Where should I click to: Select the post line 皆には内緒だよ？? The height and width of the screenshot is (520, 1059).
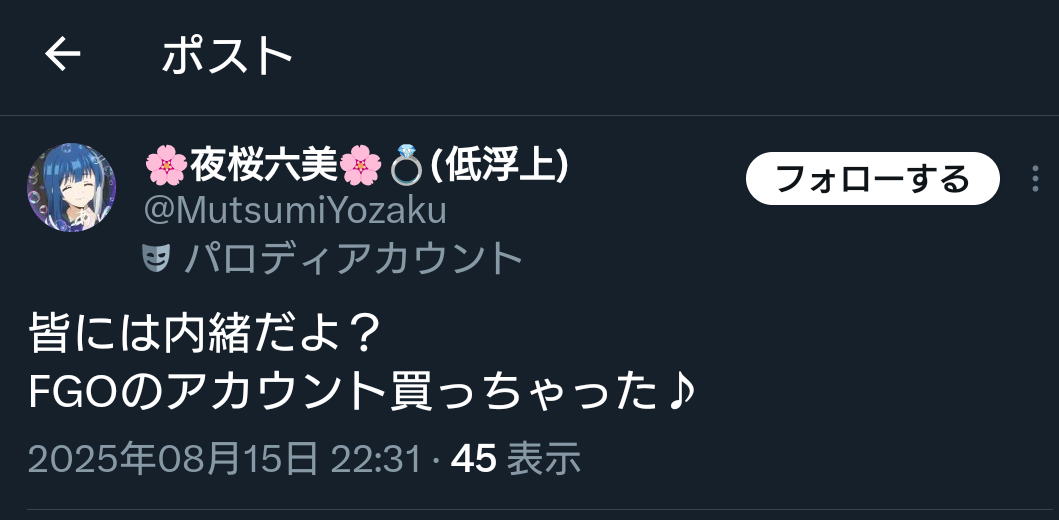click(207, 334)
